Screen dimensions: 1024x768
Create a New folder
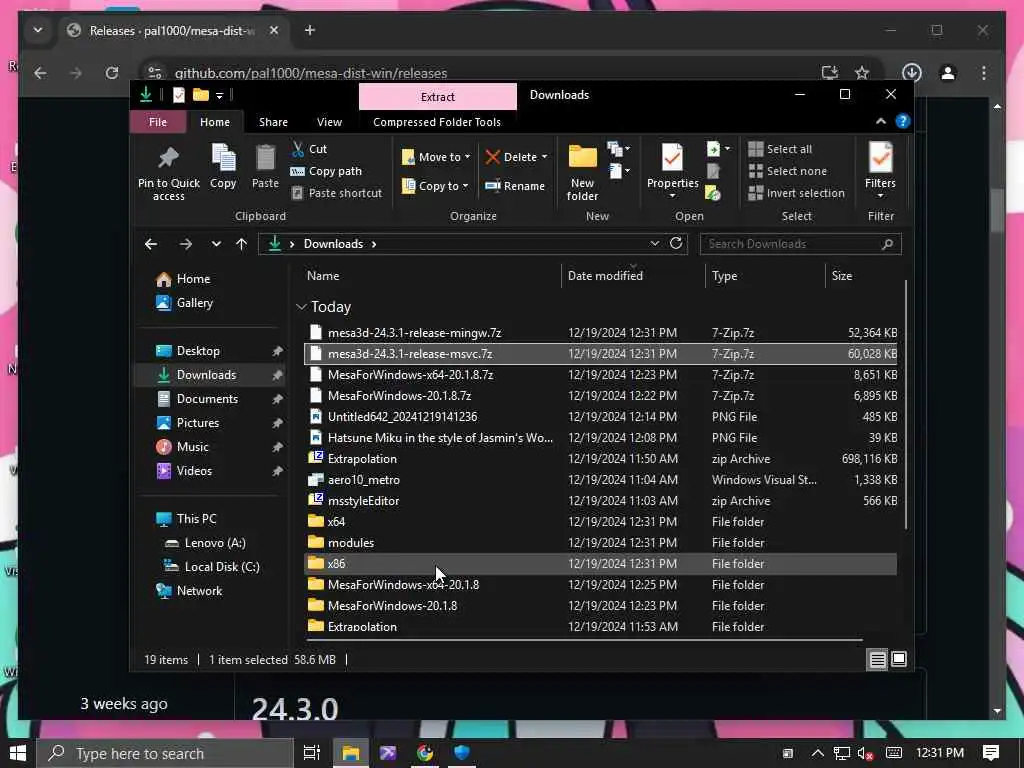click(x=583, y=172)
